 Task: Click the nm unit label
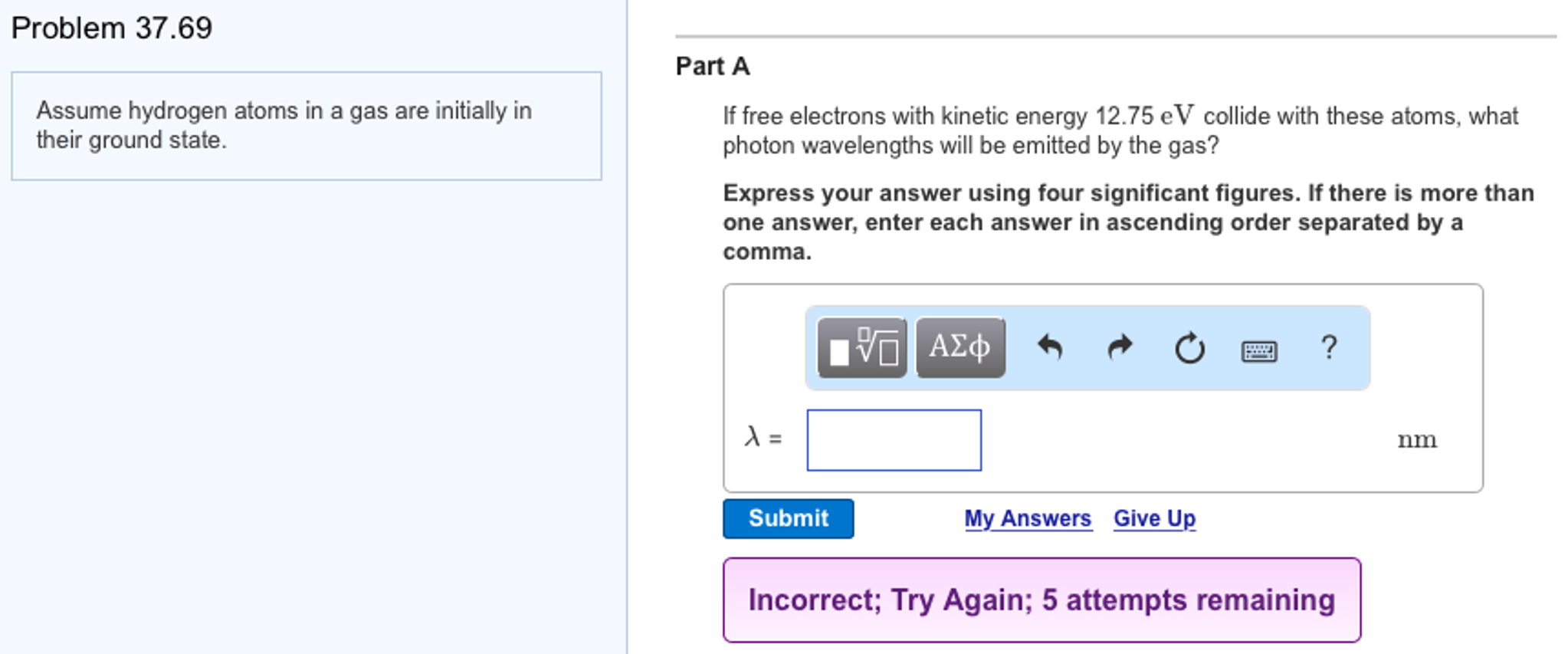(x=1417, y=439)
